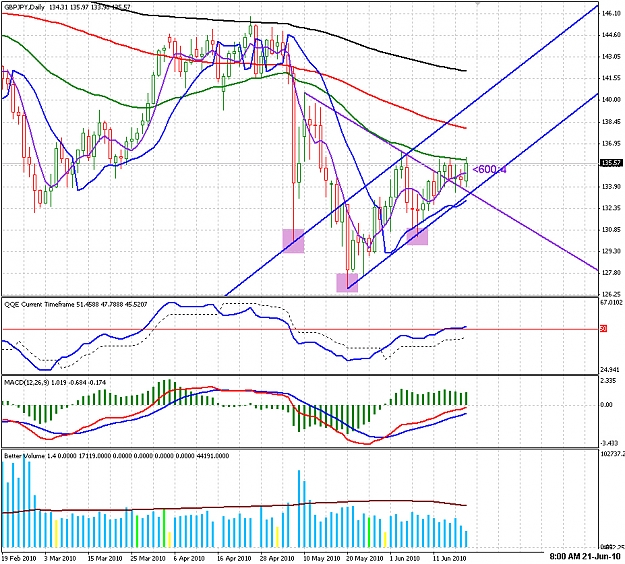Click the 19 Feb 2010 date label

(17, 558)
